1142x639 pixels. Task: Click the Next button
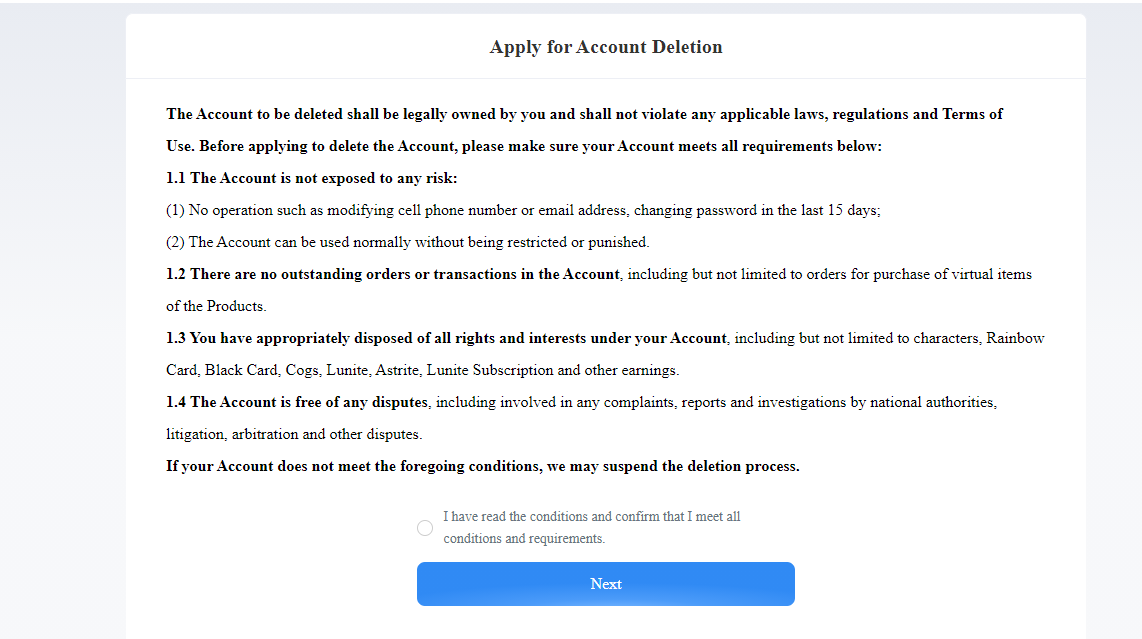[x=605, y=584]
